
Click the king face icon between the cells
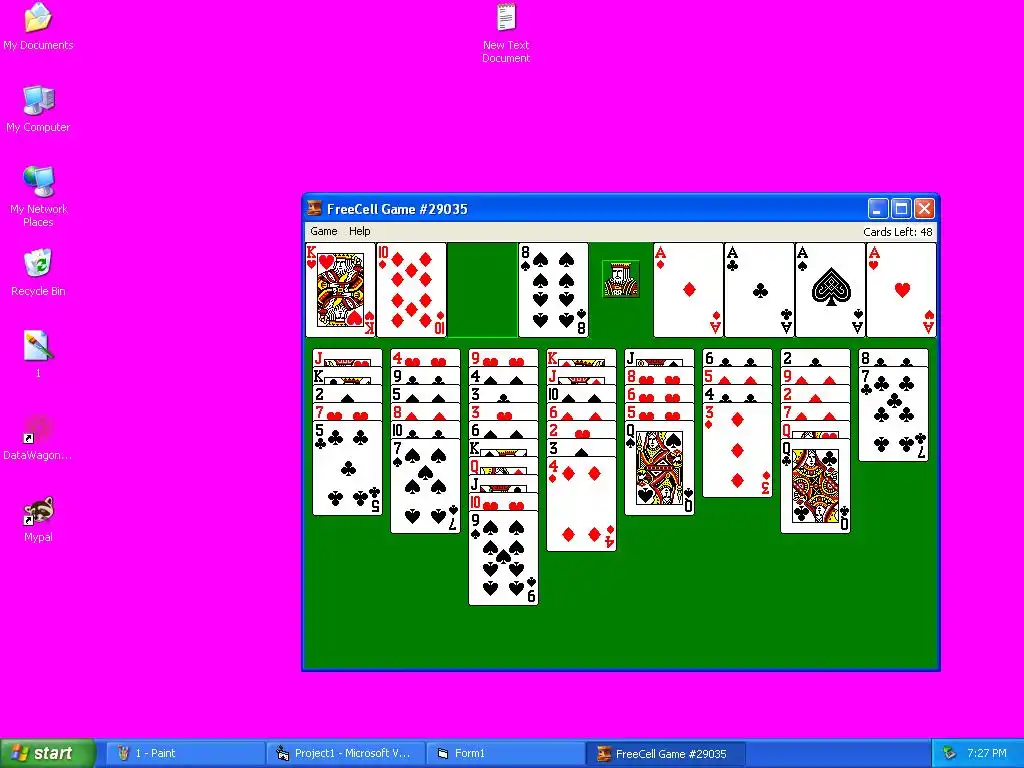tap(620, 279)
